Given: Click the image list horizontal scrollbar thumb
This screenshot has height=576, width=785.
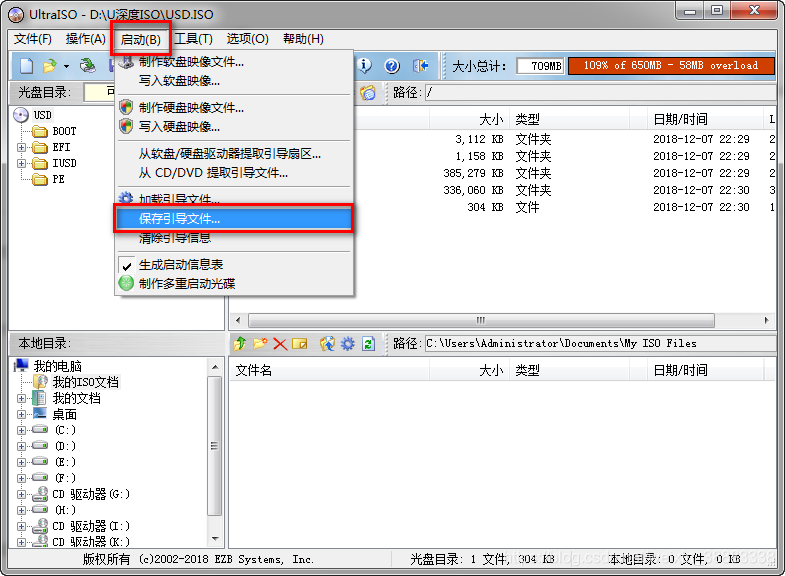Looking at the screenshot, I should pos(481,320).
